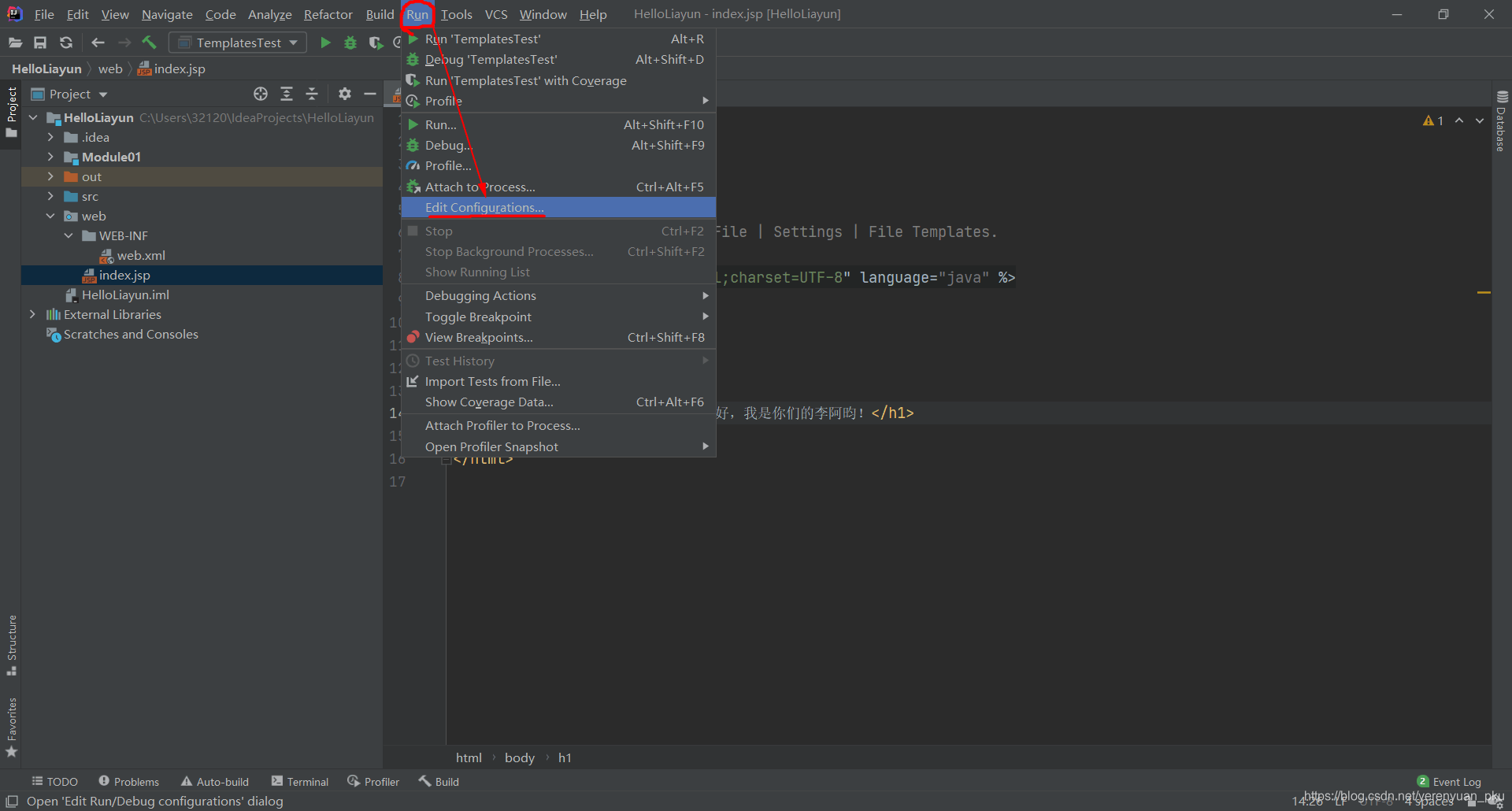The width and height of the screenshot is (1512, 811).
Task: Open Profiler Snapshot submenu
Action: pos(558,446)
